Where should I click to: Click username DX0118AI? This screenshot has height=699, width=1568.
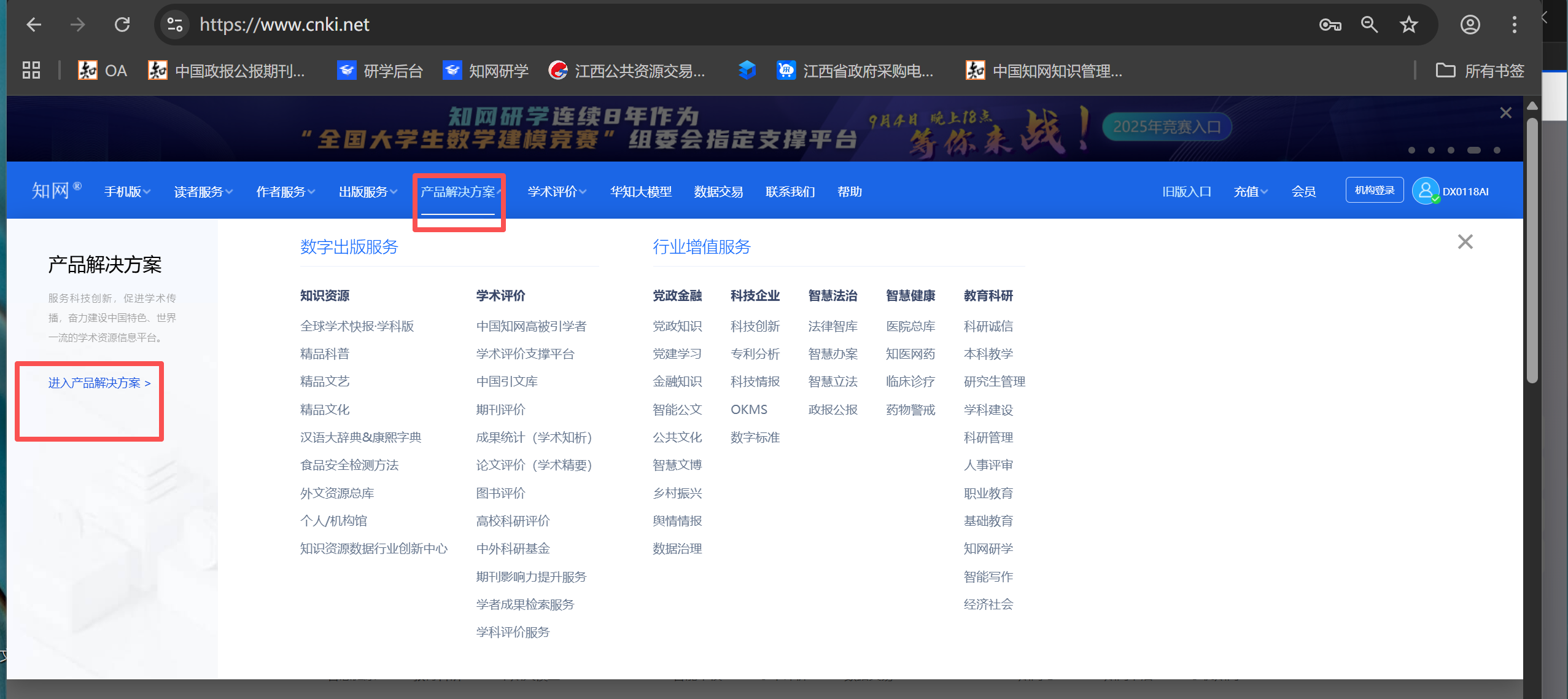1465,192
